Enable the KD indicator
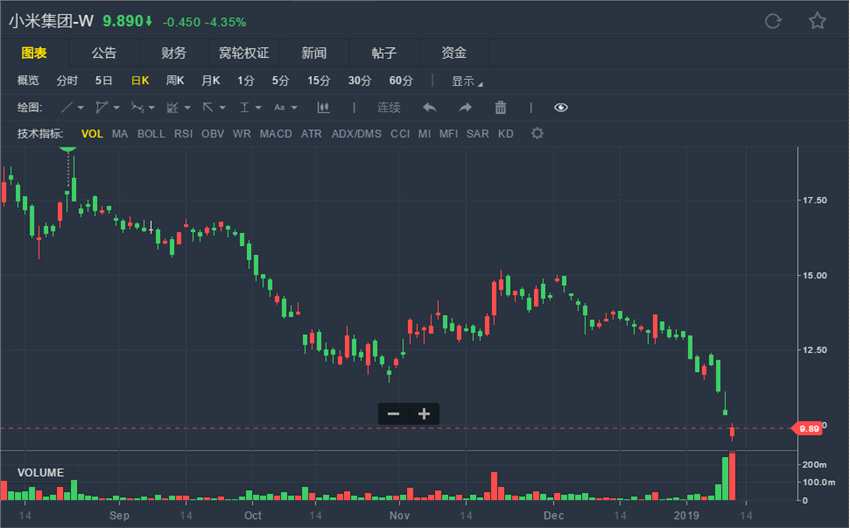Screen dimensions: 850x528 [506, 133]
